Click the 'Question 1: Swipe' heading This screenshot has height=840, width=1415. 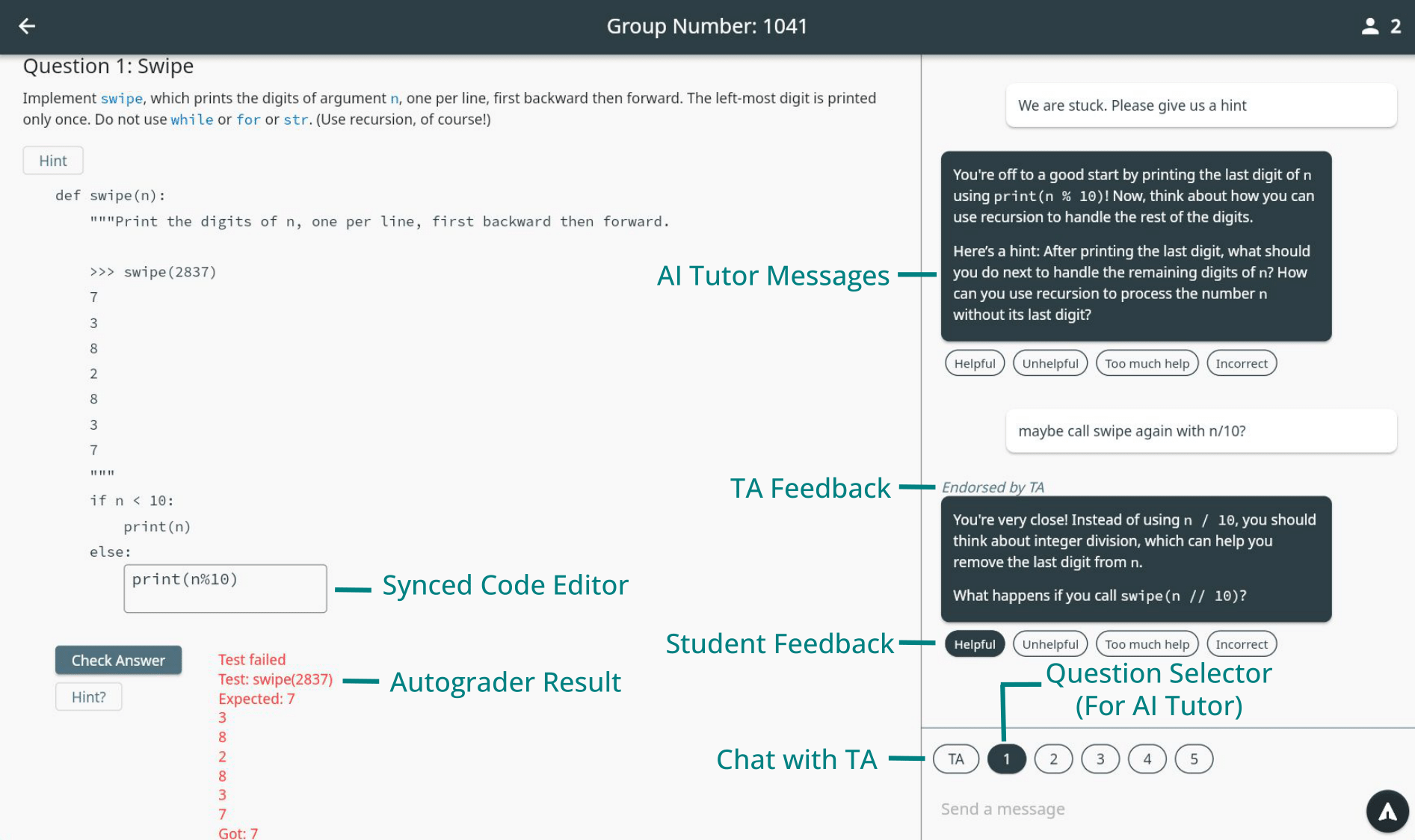click(x=108, y=67)
